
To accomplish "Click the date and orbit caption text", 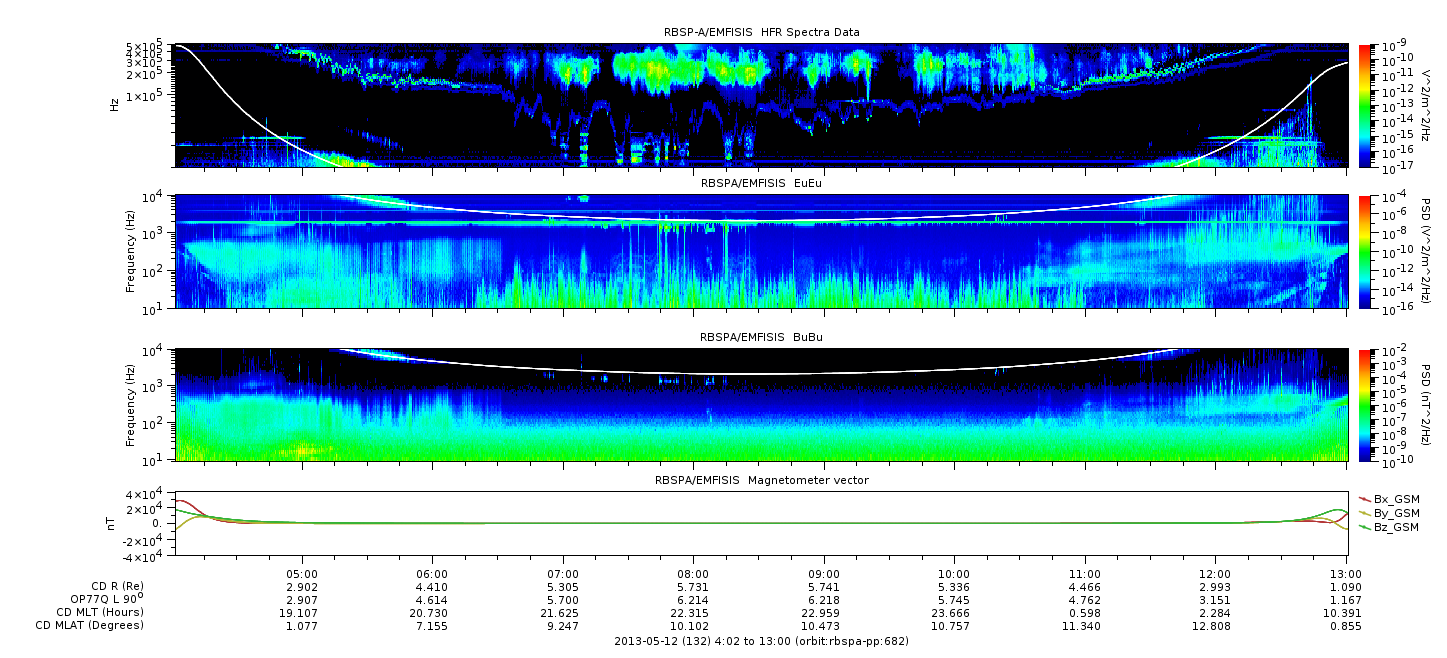I will [761, 641].
